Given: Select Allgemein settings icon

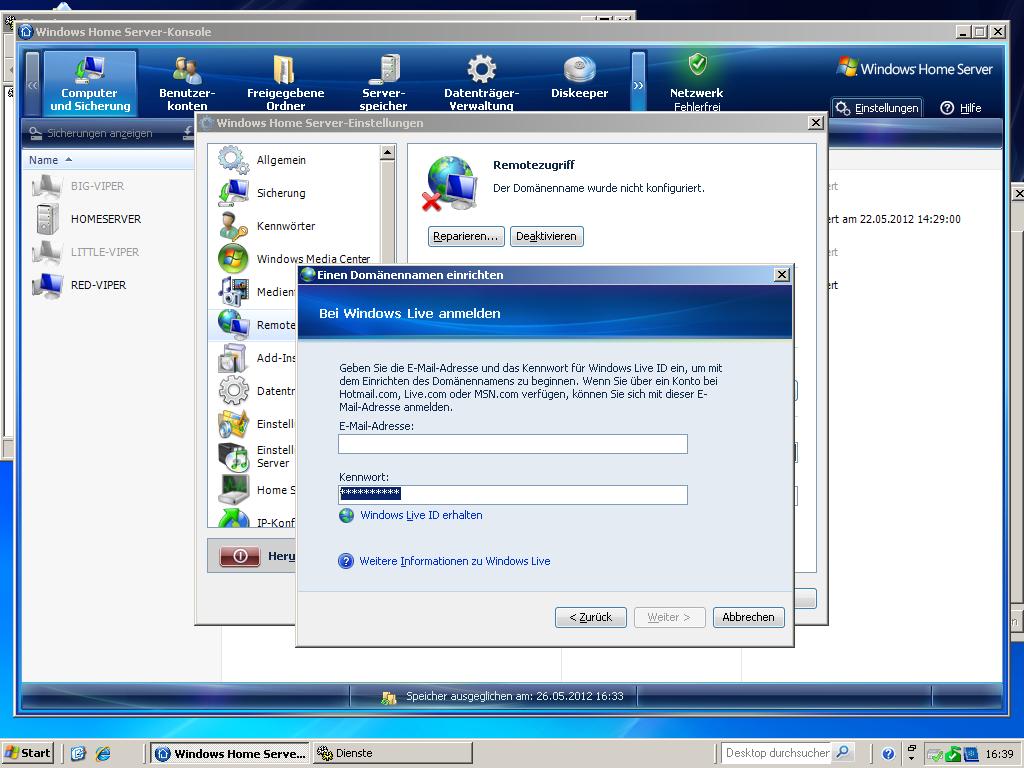Looking at the screenshot, I should (233, 160).
